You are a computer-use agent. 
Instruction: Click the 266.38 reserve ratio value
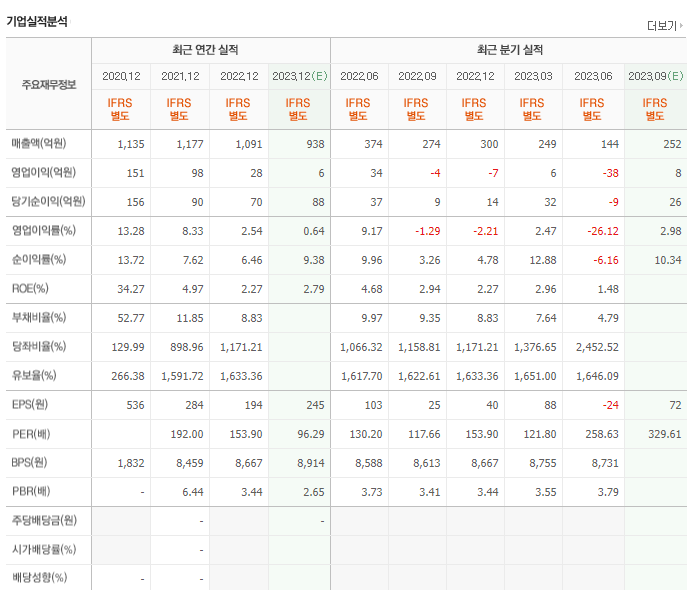(x=128, y=376)
